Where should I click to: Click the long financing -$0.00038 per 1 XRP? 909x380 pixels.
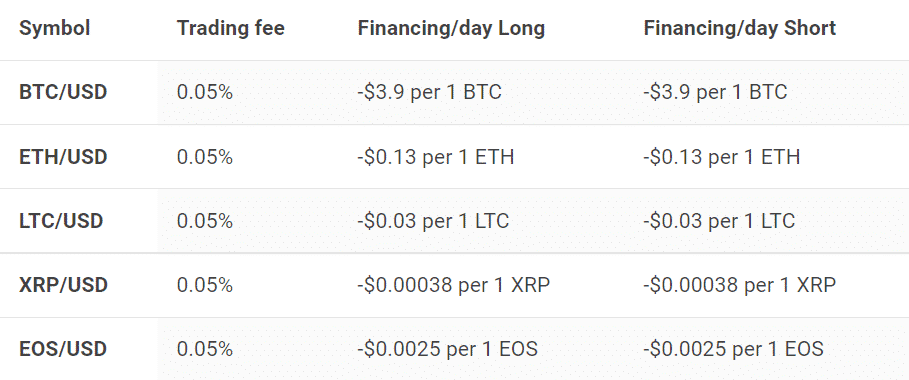(454, 285)
